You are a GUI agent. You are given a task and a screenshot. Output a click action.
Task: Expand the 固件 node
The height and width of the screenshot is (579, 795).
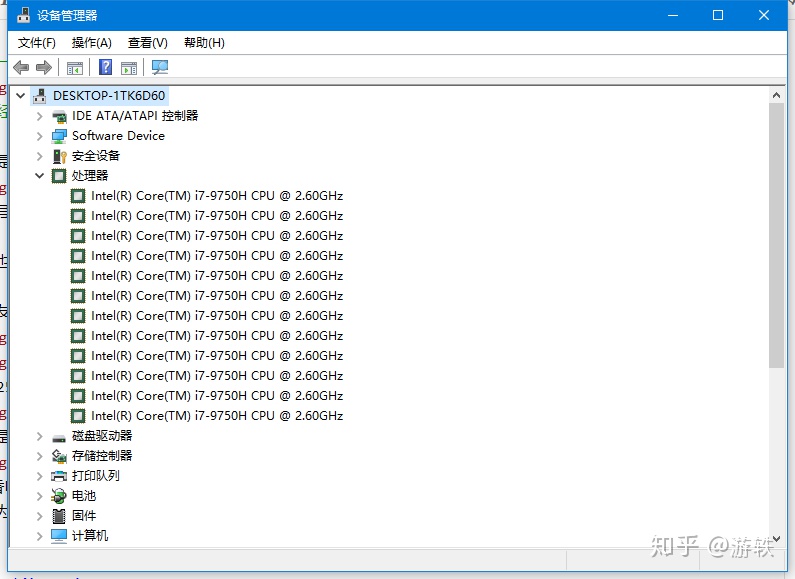pyautogui.click(x=40, y=516)
